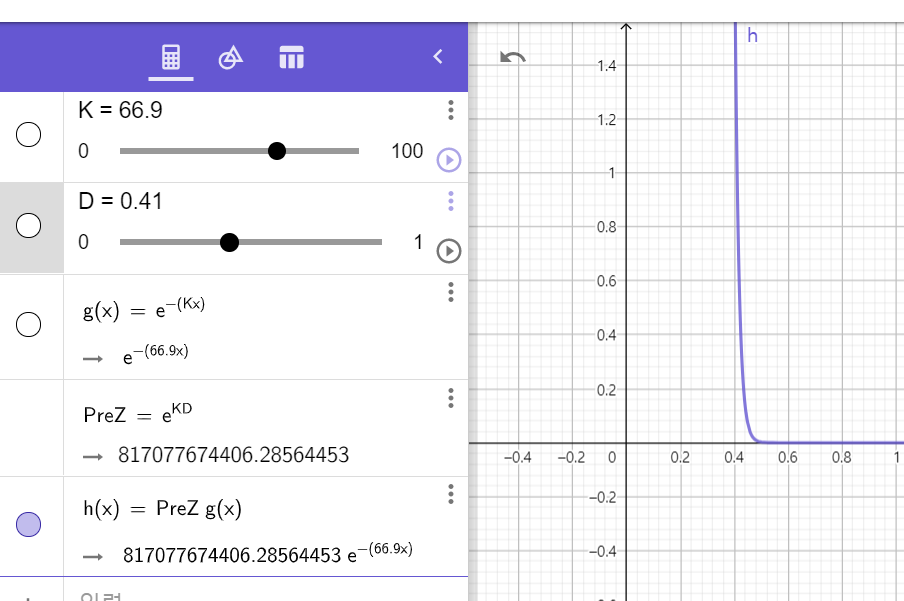Click the D slider handle at 0.41
Screen dimensions: 904x601
[x=229, y=242]
